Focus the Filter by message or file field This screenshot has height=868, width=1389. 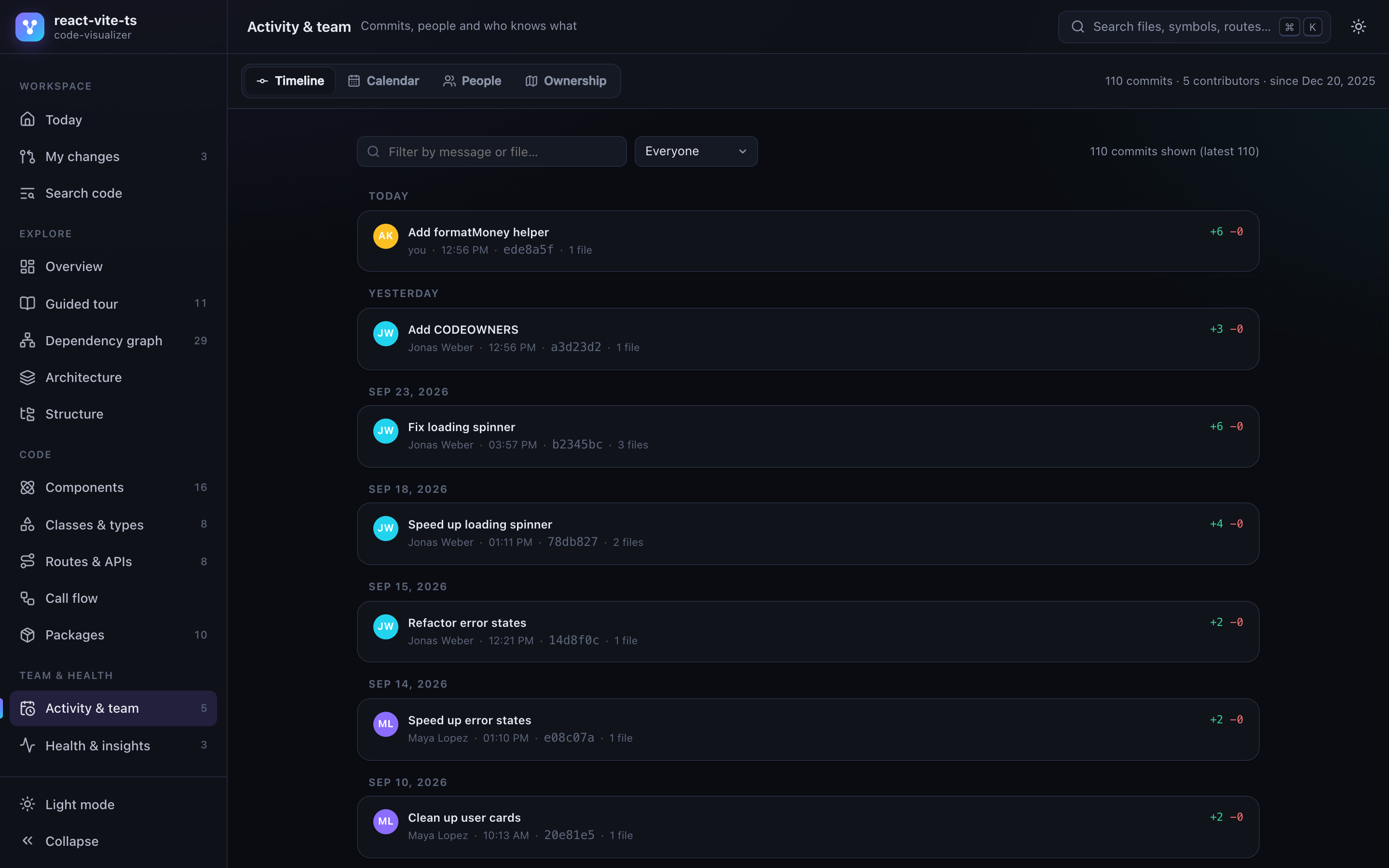[492, 151]
